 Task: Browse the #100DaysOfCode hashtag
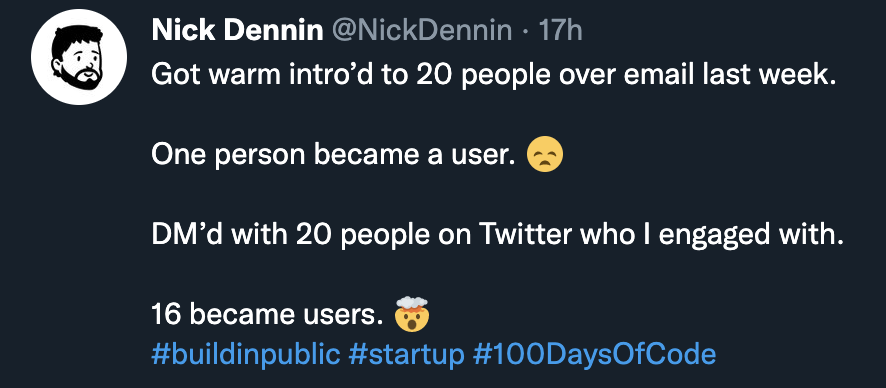[594, 355]
